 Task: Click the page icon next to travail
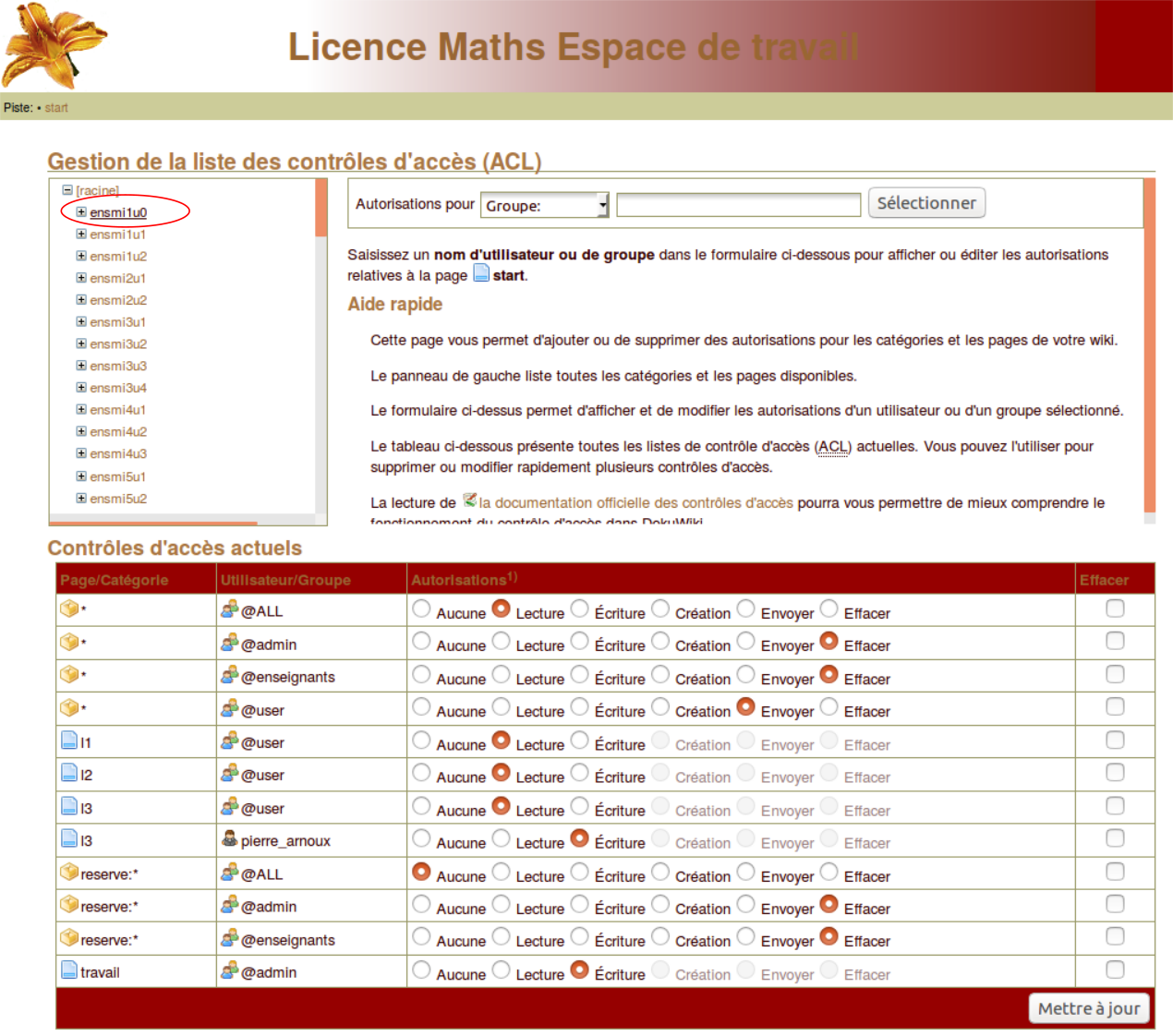pyautogui.click(x=69, y=970)
